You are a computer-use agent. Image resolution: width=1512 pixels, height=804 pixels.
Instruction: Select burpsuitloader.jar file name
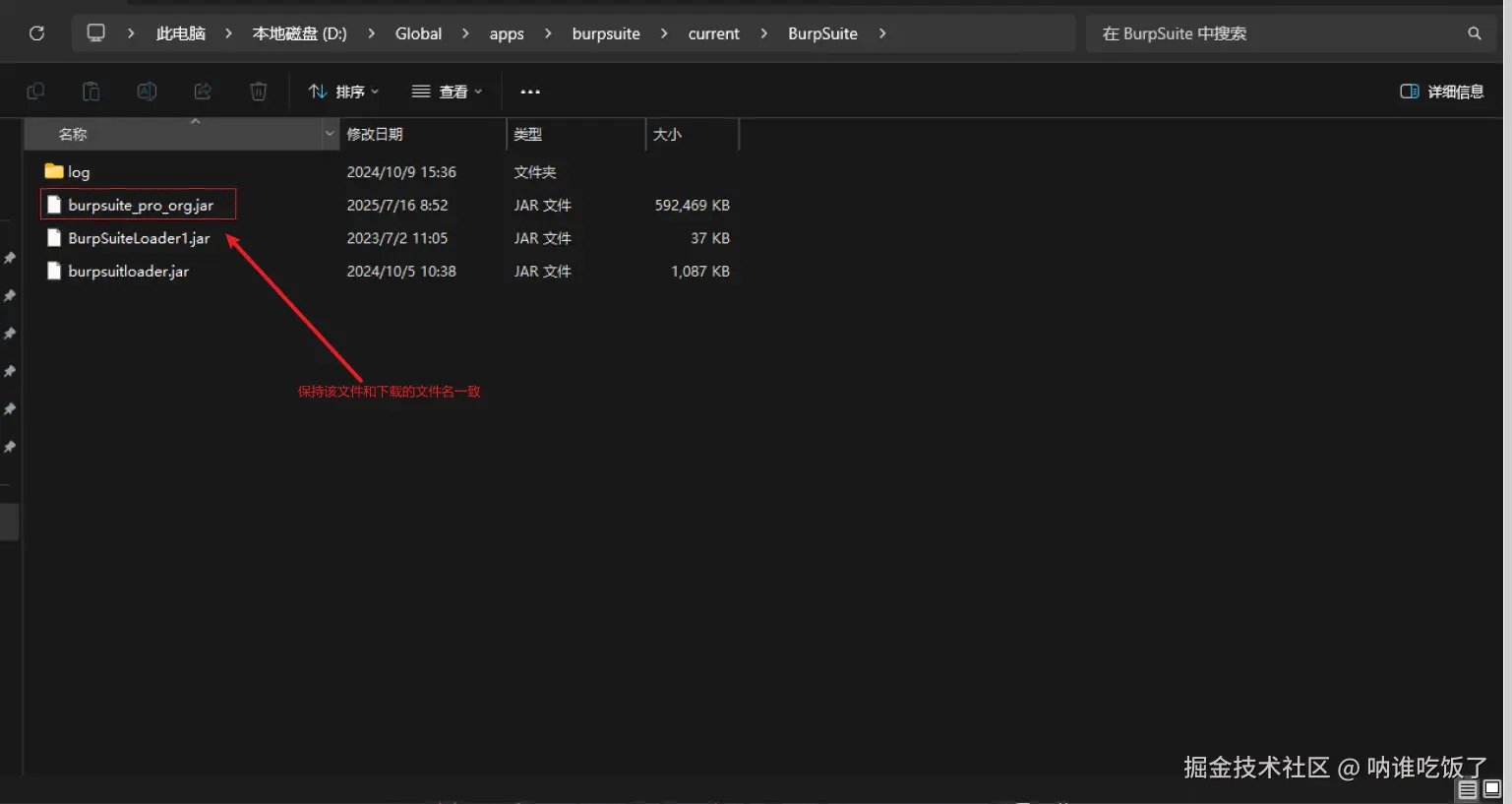click(128, 271)
